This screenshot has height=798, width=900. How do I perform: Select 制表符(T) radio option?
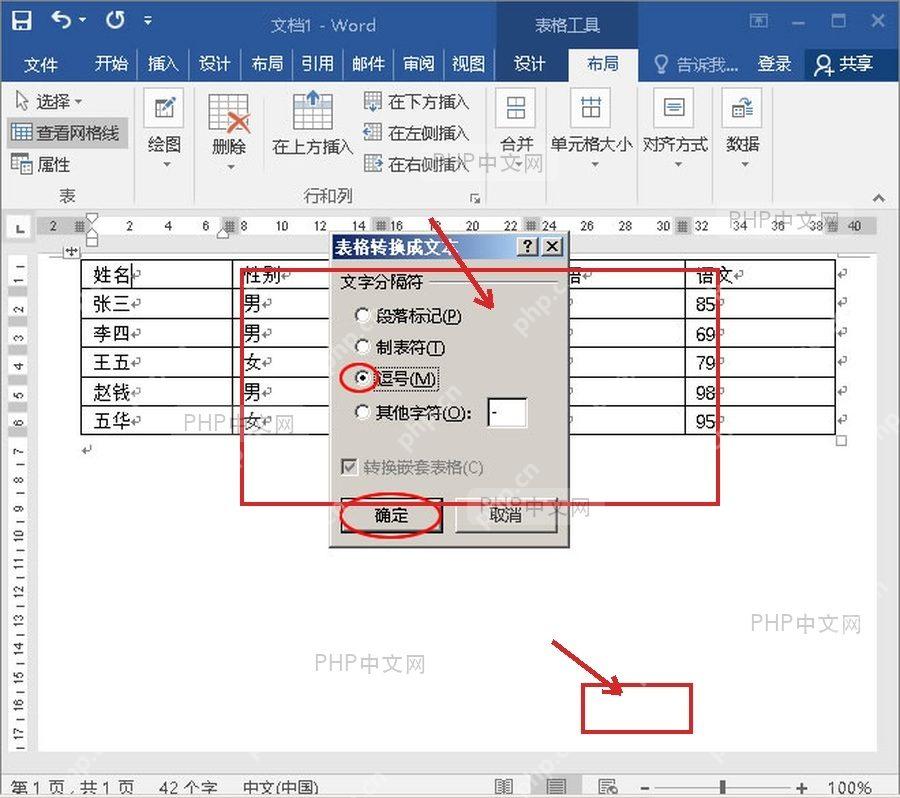tap(400, 347)
